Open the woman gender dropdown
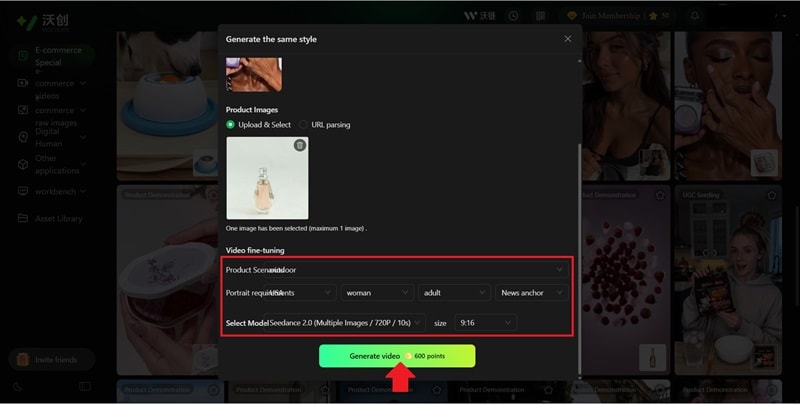Viewport: 800px width, 404px height. pyautogui.click(x=377, y=292)
